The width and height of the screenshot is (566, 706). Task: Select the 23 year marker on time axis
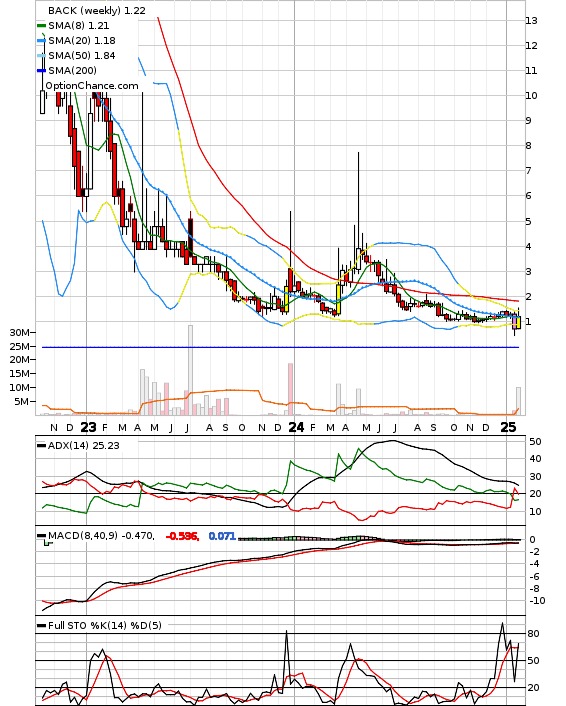(x=88, y=427)
